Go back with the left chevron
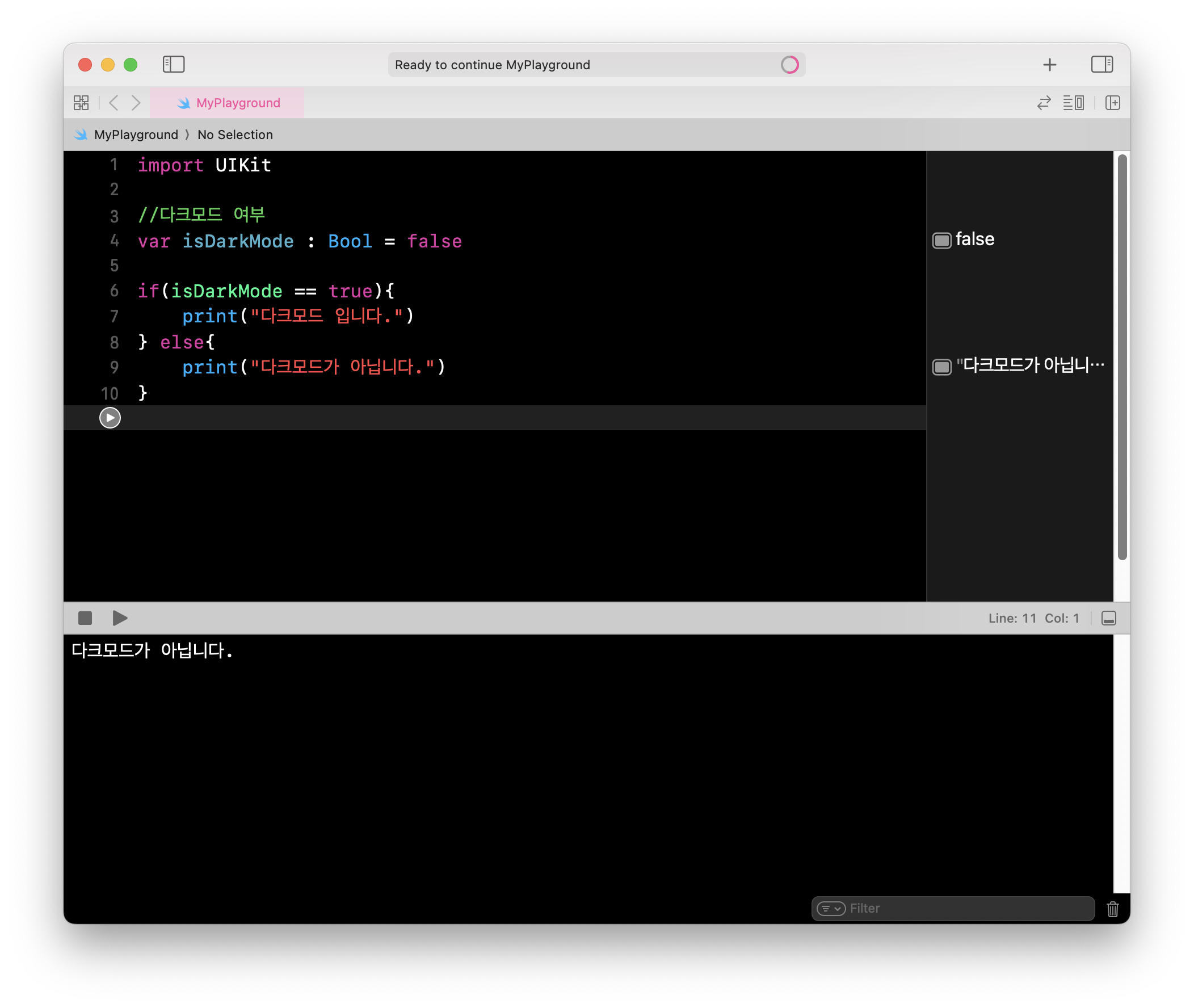The image size is (1194, 1008). click(x=113, y=103)
